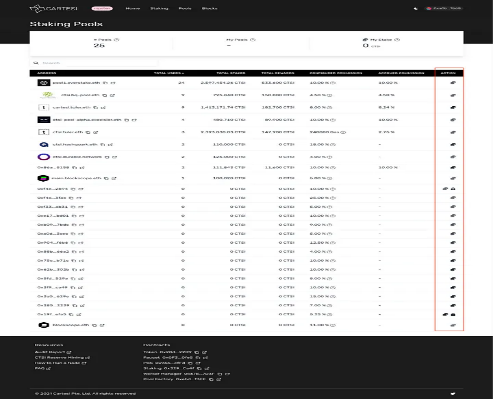This screenshot has height=399, width=493.
Task: Open the connected wallet account in the header
Action: (x=444, y=8)
